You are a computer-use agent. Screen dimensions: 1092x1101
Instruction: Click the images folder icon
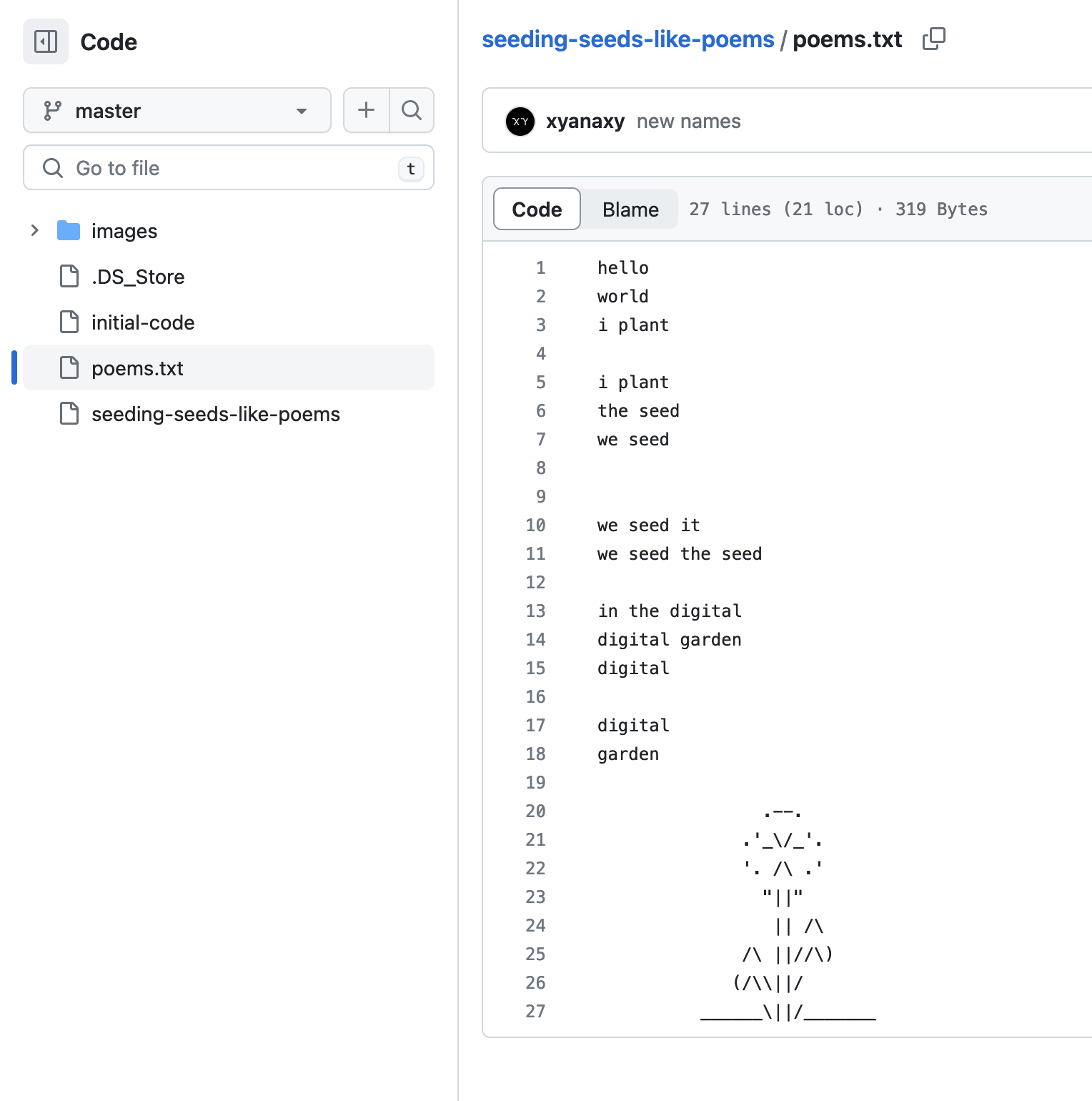point(69,230)
